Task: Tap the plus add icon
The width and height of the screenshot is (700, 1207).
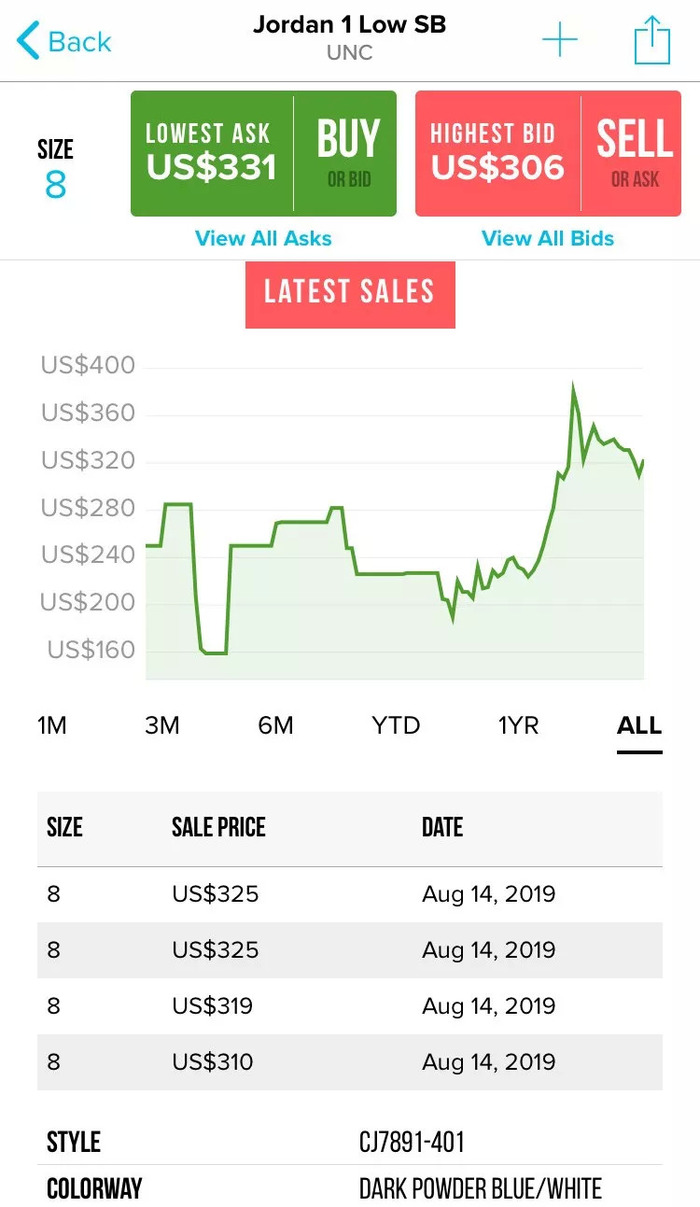Action: [560, 40]
